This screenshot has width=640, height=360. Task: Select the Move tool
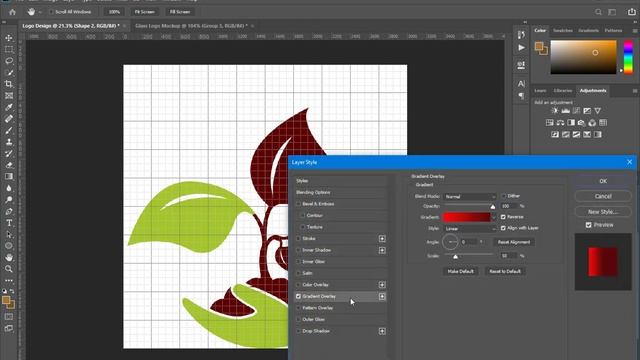coord(9,38)
